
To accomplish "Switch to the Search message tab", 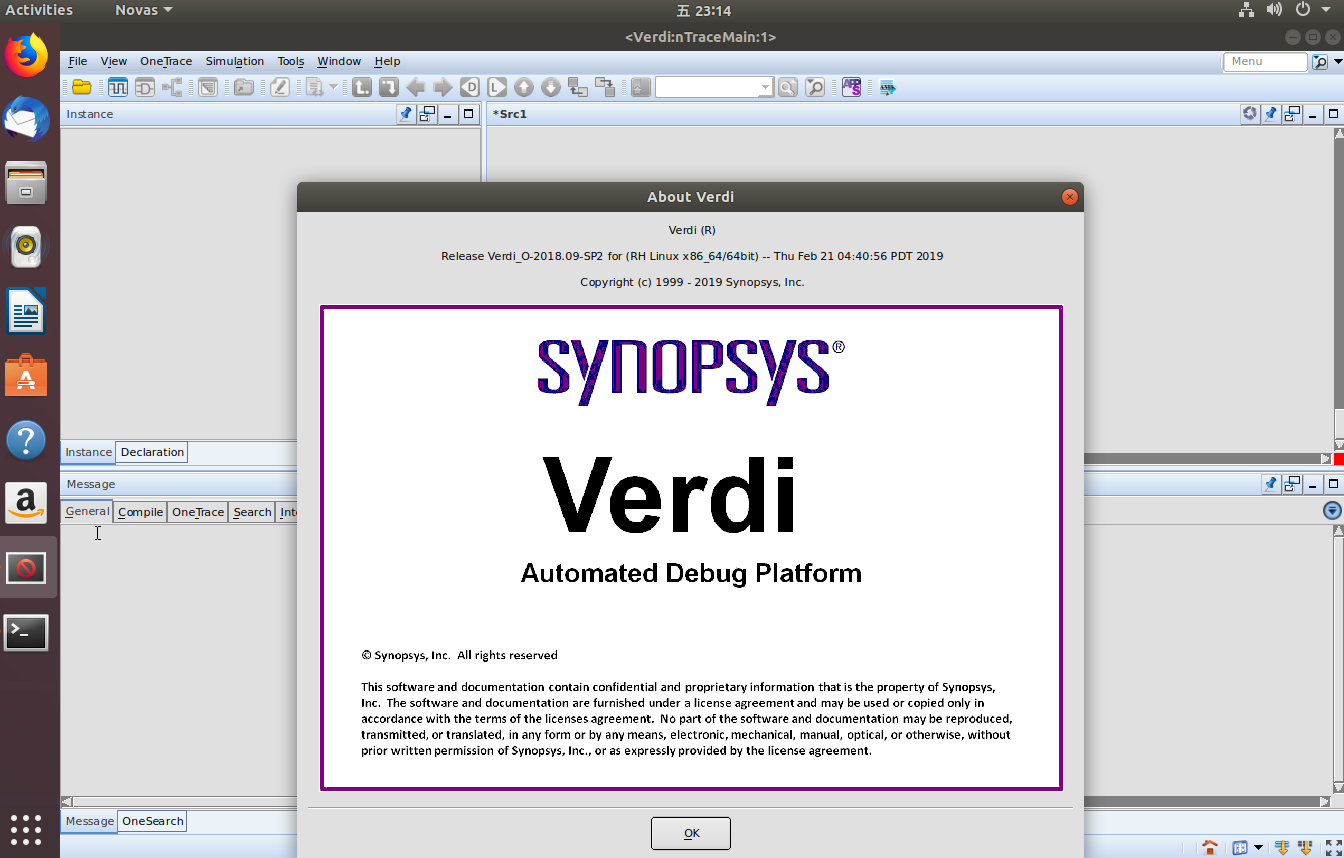I will point(252,512).
